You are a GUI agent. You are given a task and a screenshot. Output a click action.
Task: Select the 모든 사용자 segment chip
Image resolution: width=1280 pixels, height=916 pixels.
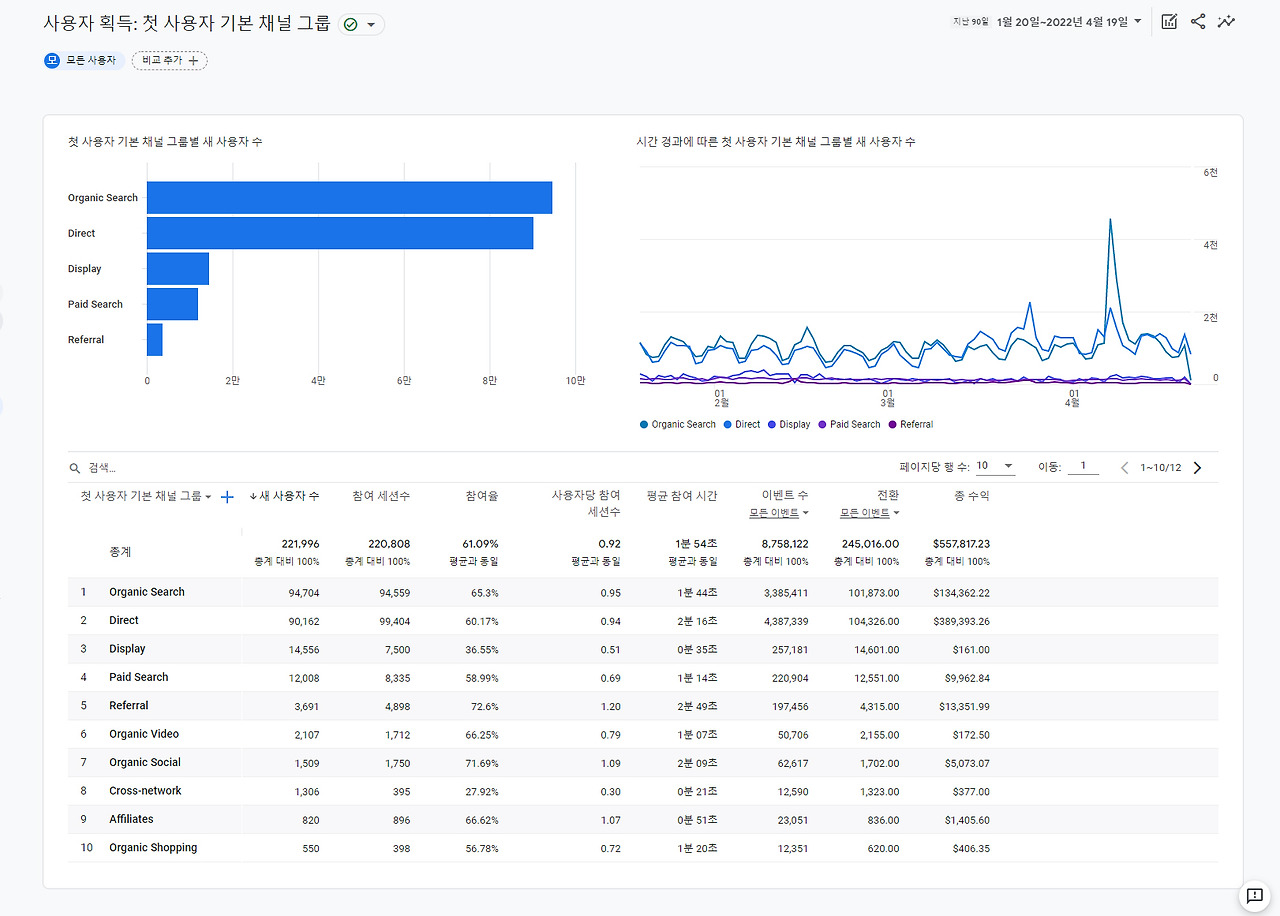point(84,61)
